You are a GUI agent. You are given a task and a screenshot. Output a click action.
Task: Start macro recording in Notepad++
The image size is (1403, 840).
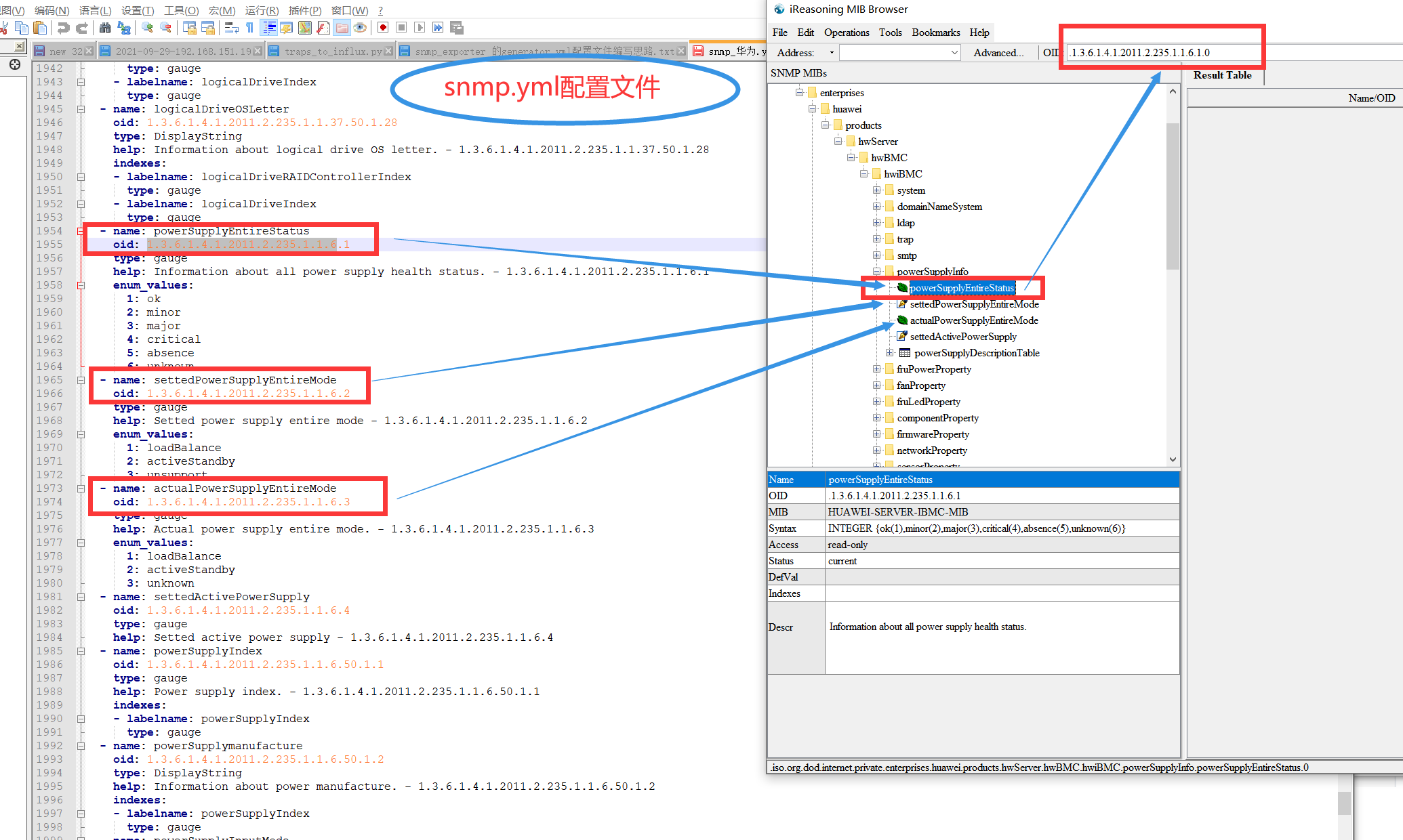click(382, 28)
